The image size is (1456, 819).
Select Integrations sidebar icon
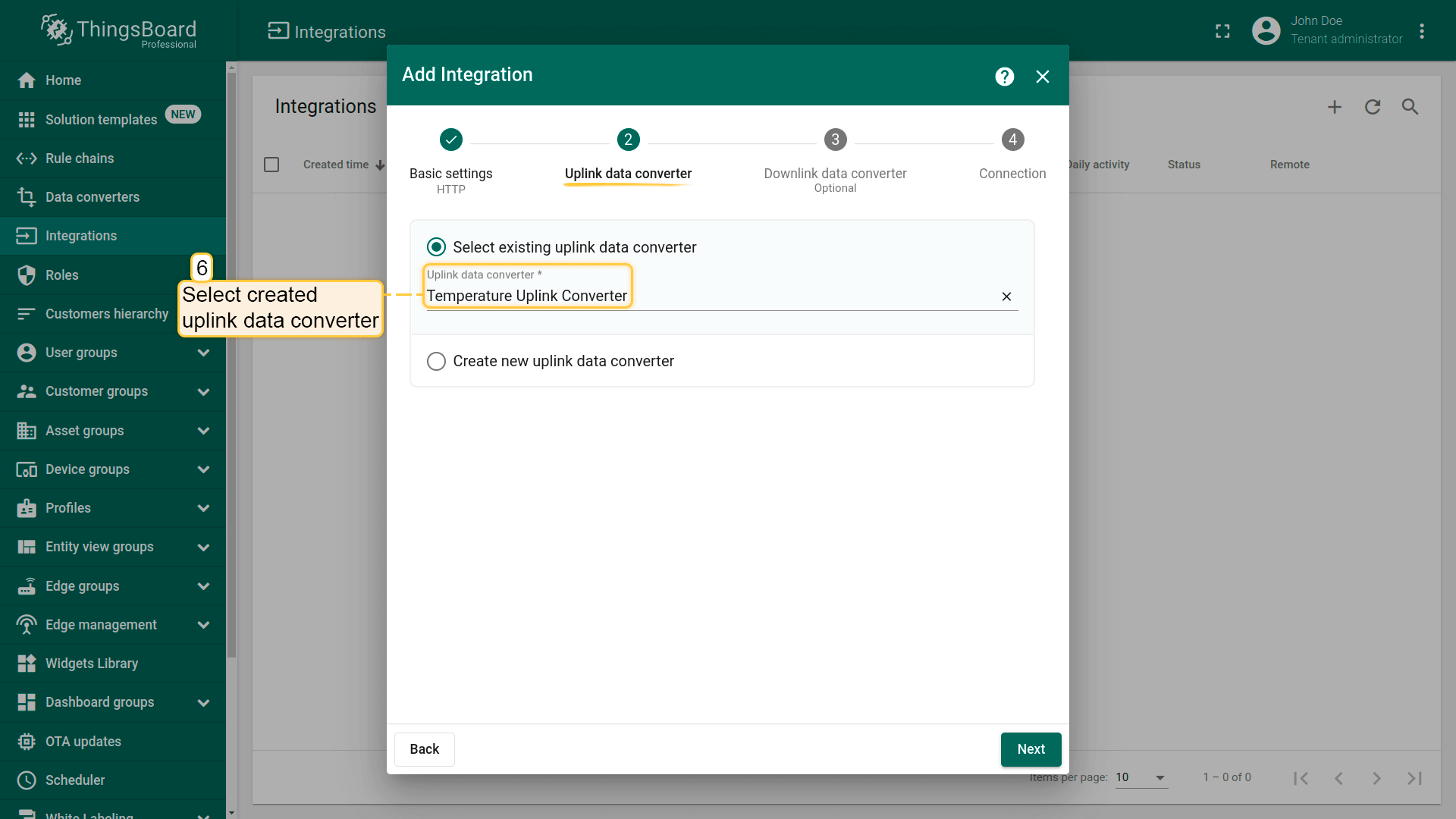27,236
